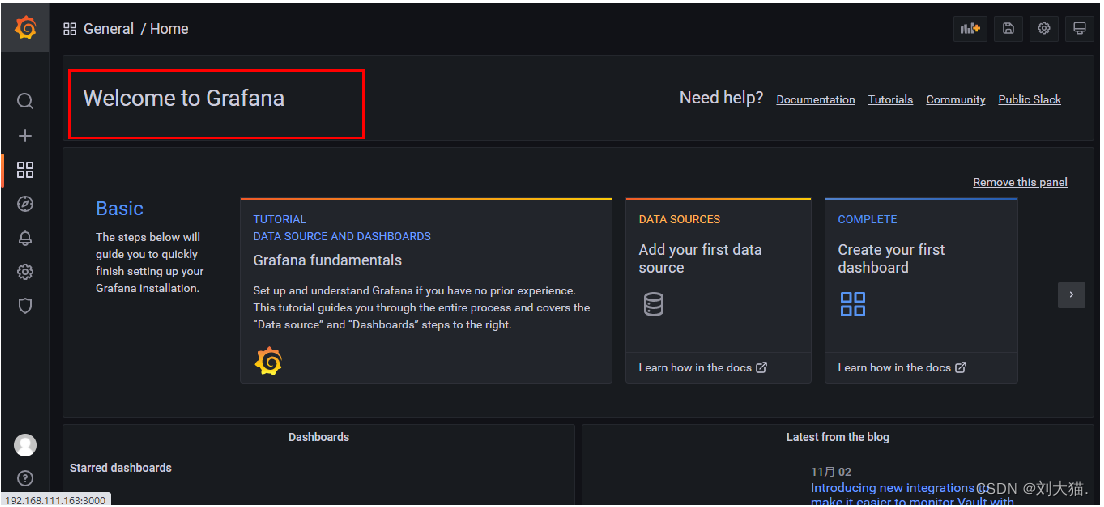Open the Dashboards grid icon in sidebar
This screenshot has width=1104, height=507.
[x=26, y=170]
